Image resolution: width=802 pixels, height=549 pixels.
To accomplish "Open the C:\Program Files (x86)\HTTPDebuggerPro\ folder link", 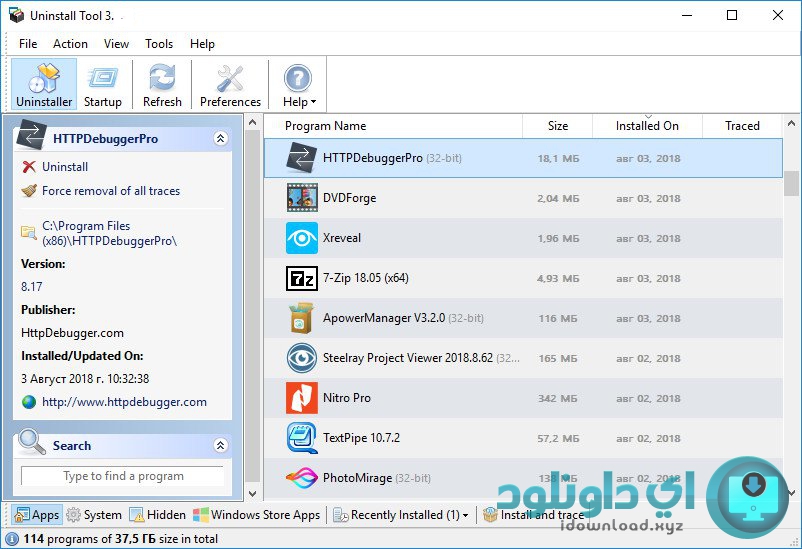I will (x=109, y=233).
